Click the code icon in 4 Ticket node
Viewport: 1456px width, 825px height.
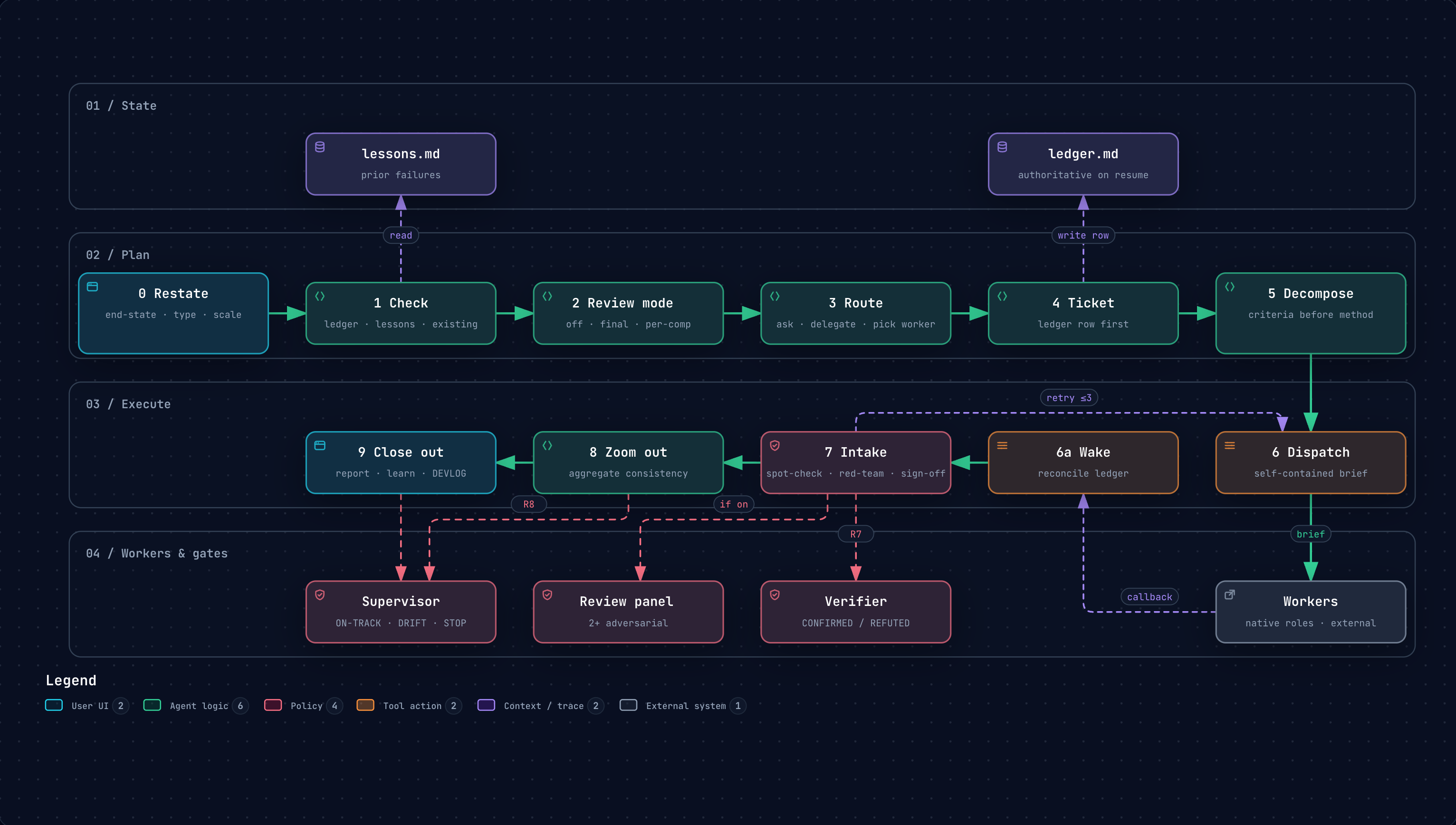pyautogui.click(x=1002, y=296)
